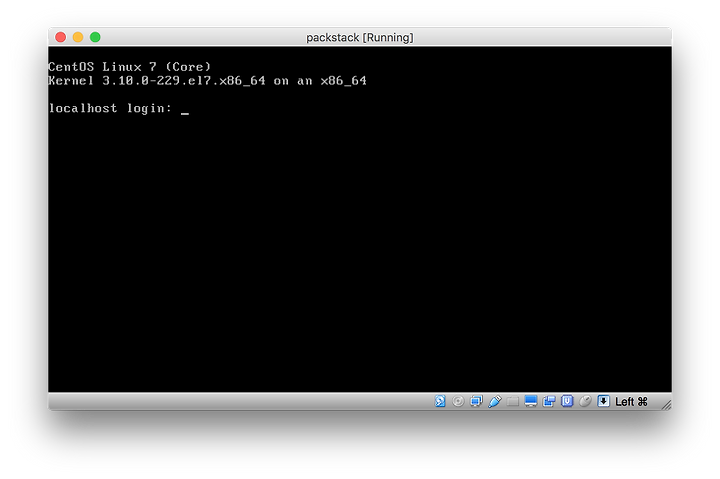Click the green full-screen window button
Screen dimensions: 720x479
(x=95, y=37)
